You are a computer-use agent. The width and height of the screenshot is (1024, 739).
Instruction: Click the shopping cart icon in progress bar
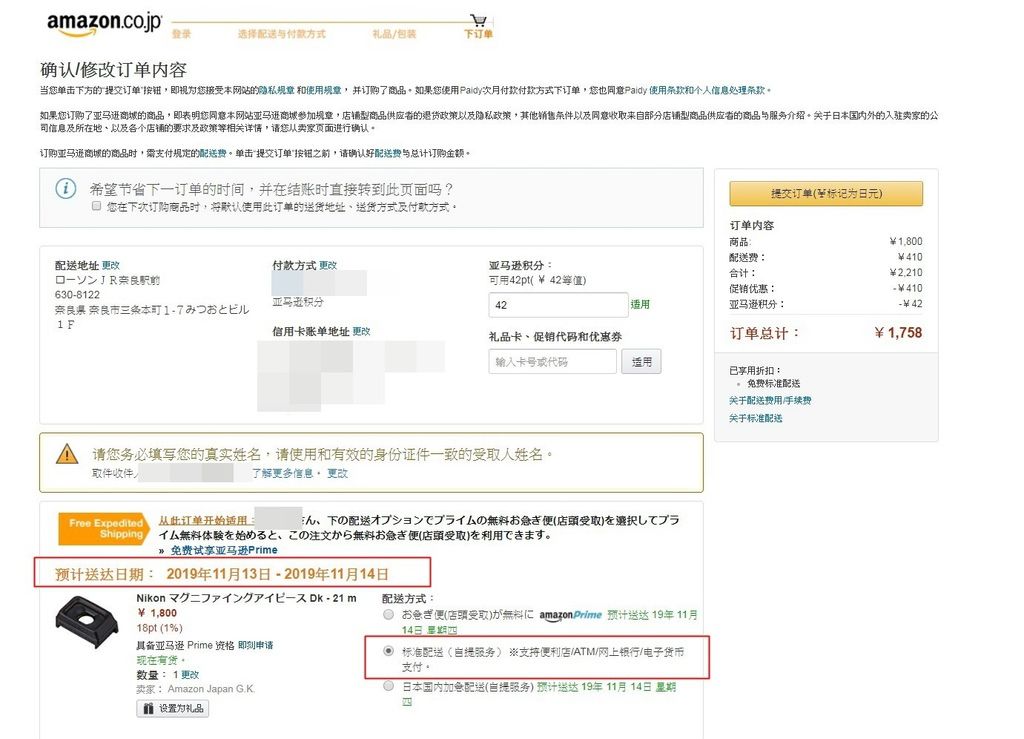click(479, 20)
